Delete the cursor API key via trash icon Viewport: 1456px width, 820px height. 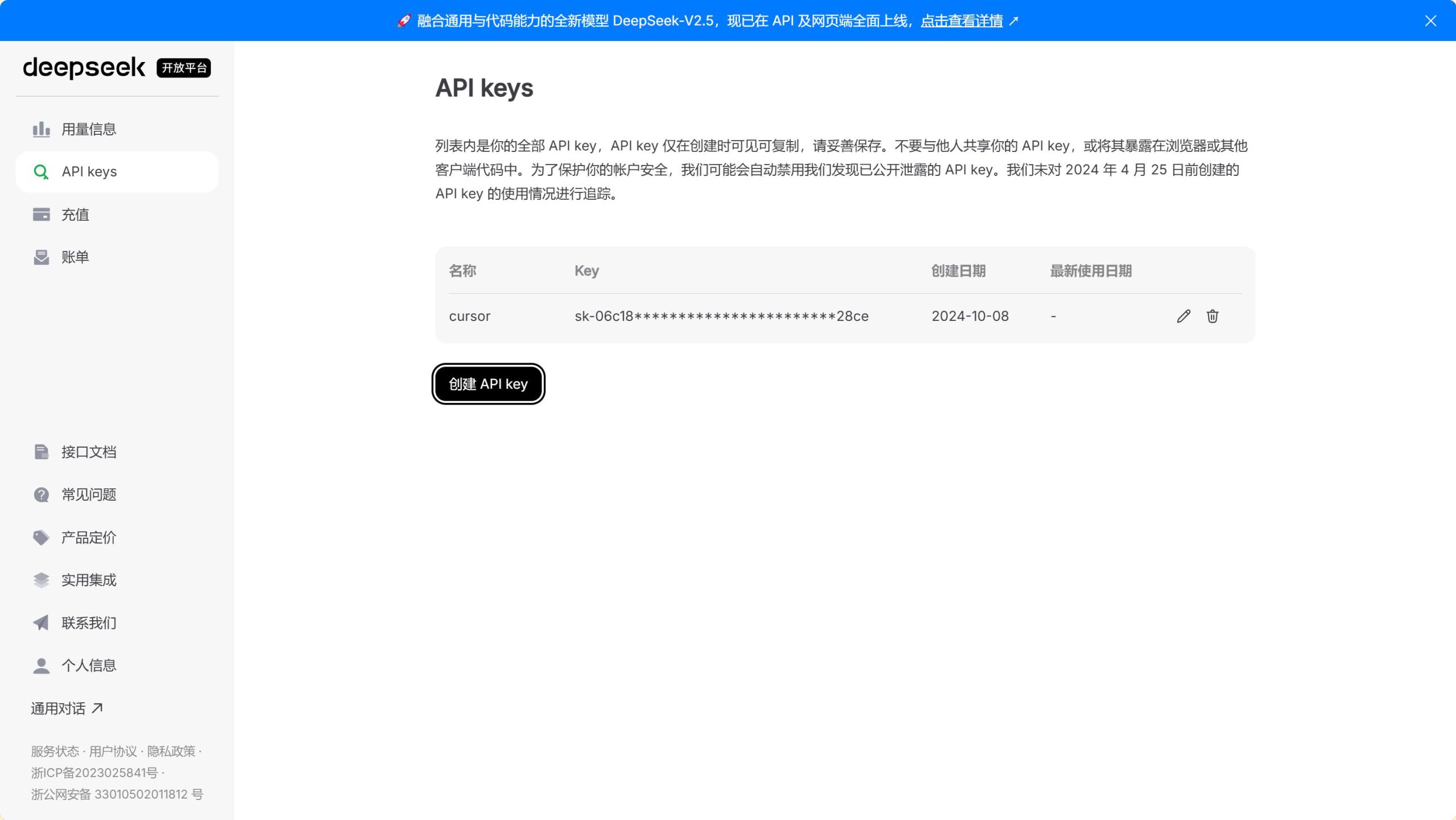tap(1212, 316)
